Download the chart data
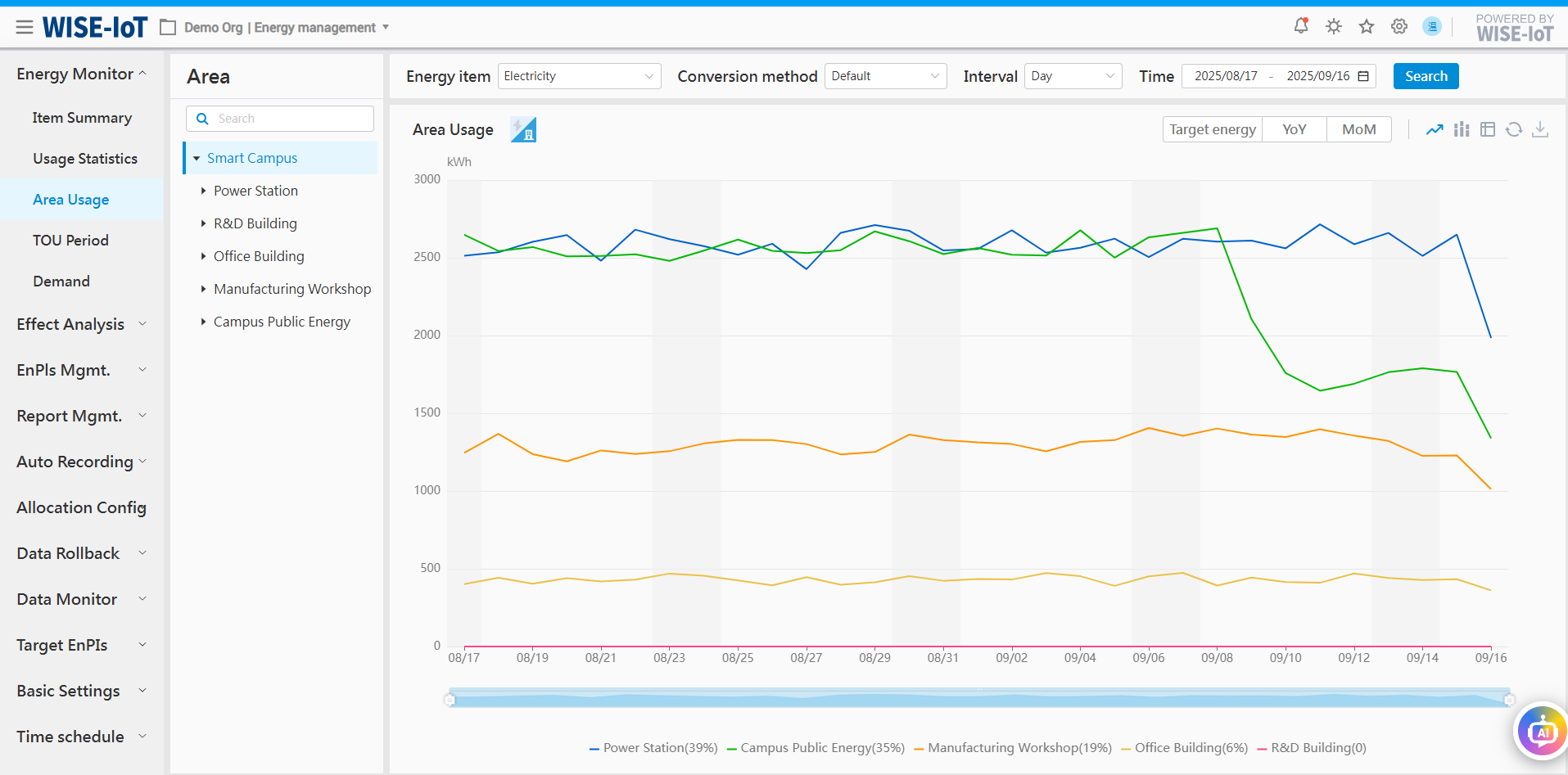Screen dimensions: 1568x775 [1540, 129]
